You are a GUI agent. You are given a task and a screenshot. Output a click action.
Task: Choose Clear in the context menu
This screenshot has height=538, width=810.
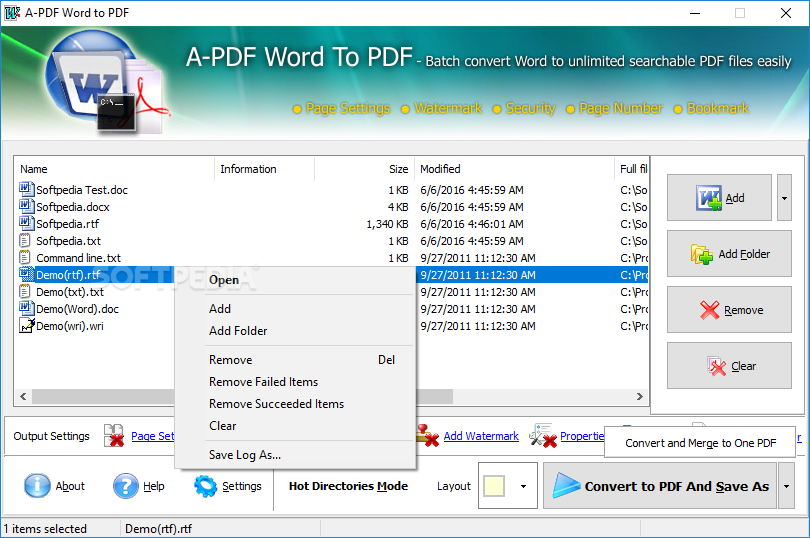pyautogui.click(x=295, y=426)
